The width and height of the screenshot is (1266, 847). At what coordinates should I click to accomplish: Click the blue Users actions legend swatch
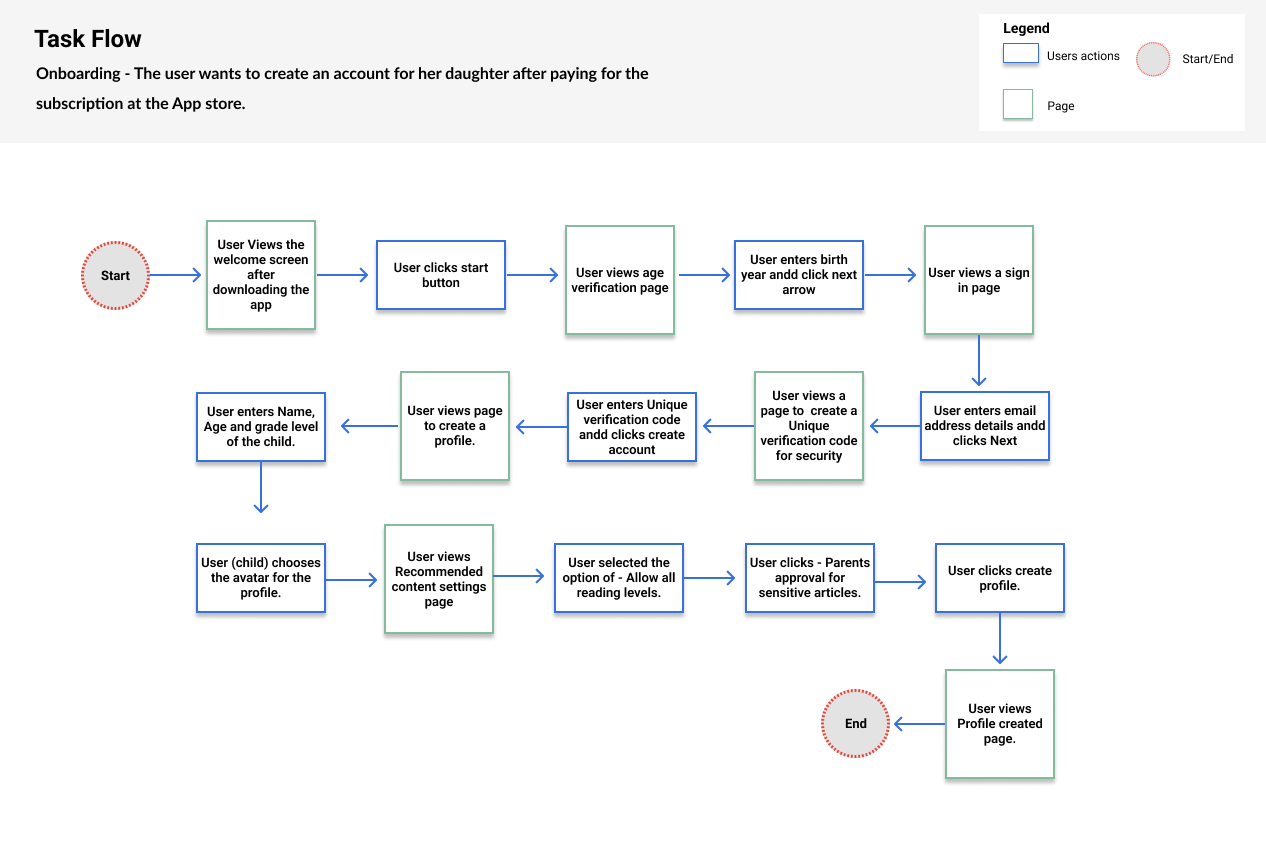pos(1021,54)
